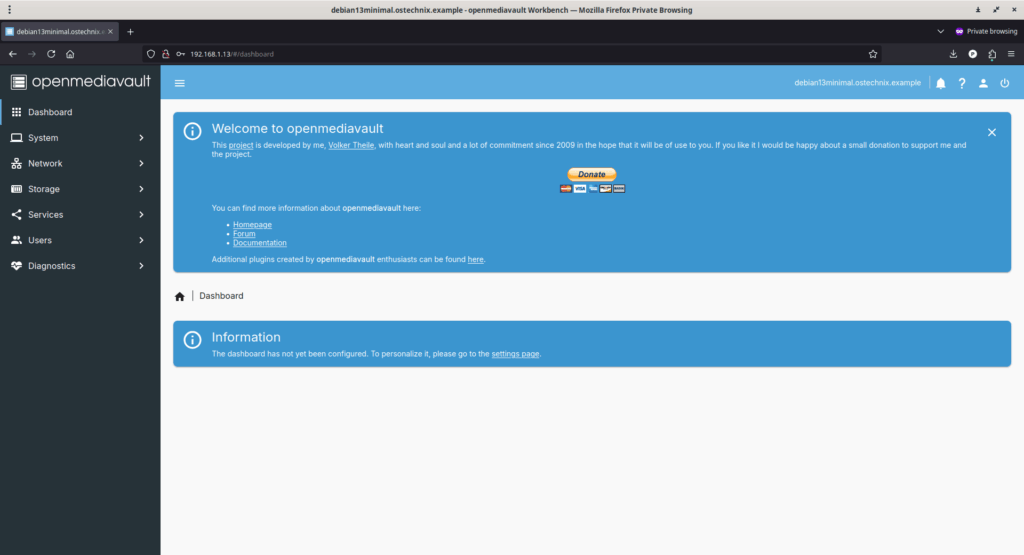
Task: Close the debian13minimal browser tab
Action: pos(110,31)
